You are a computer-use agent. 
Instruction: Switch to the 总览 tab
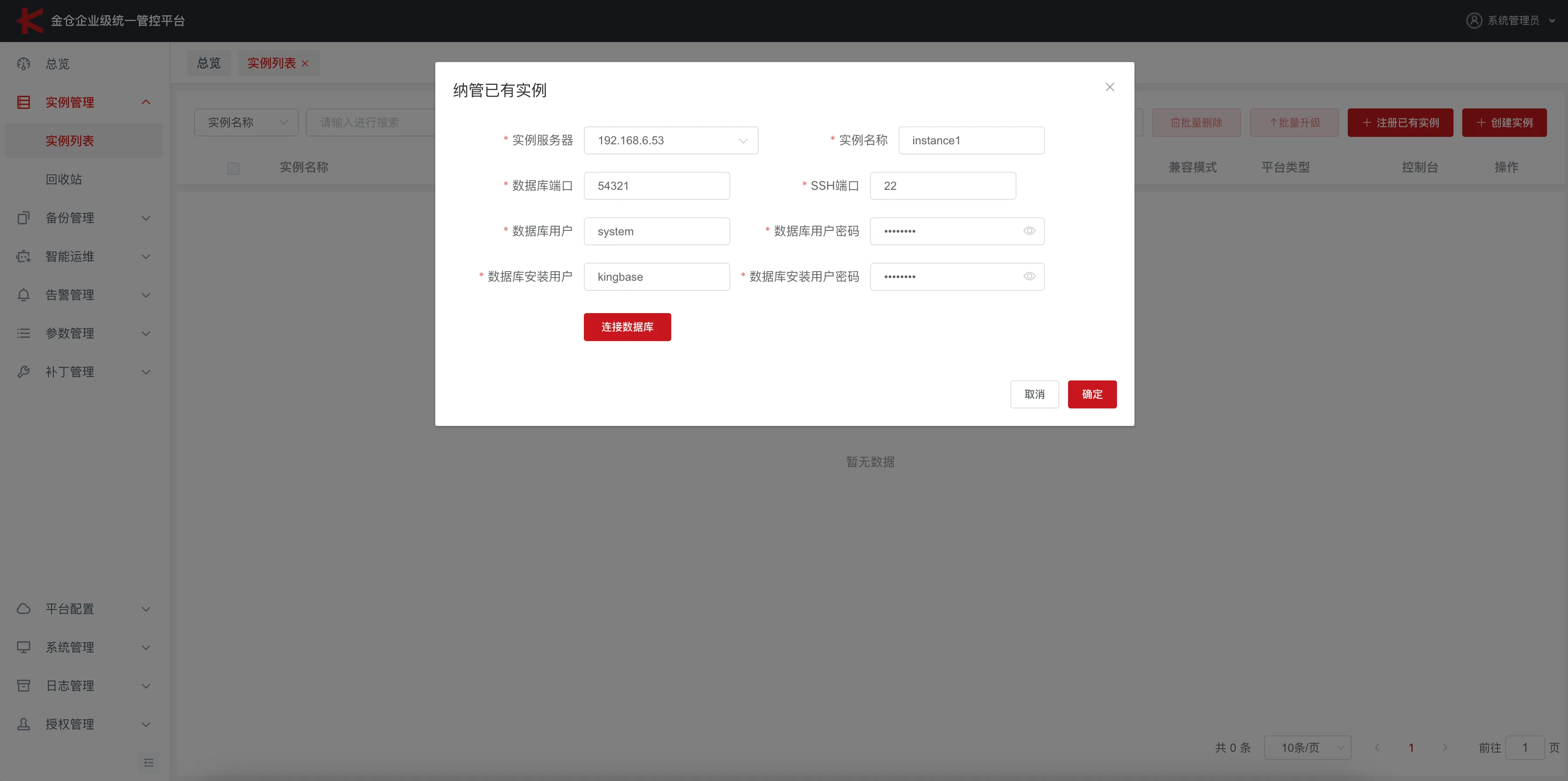pos(208,62)
